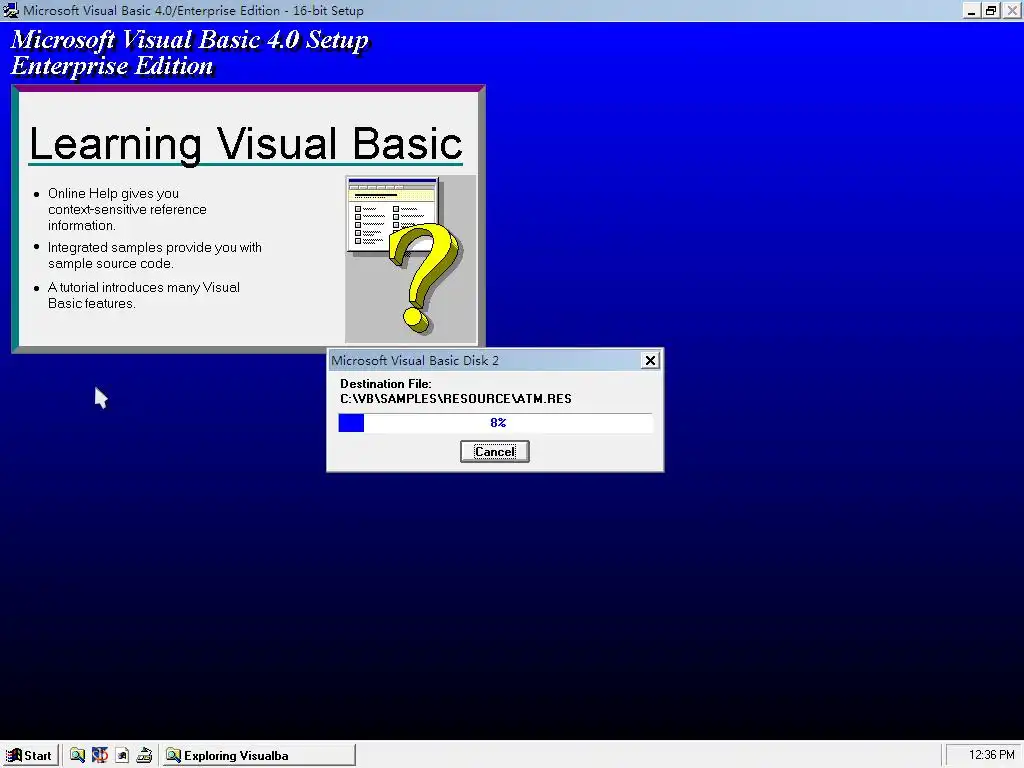The image size is (1024, 768).
Task: Click the Enterprise Edition banner line
Action: point(112,66)
